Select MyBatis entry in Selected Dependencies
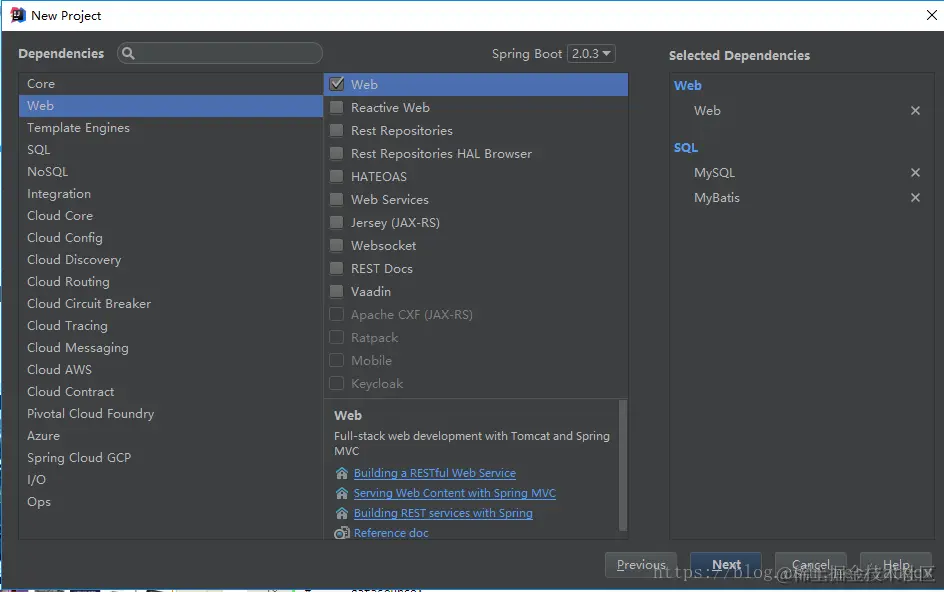 [716, 198]
